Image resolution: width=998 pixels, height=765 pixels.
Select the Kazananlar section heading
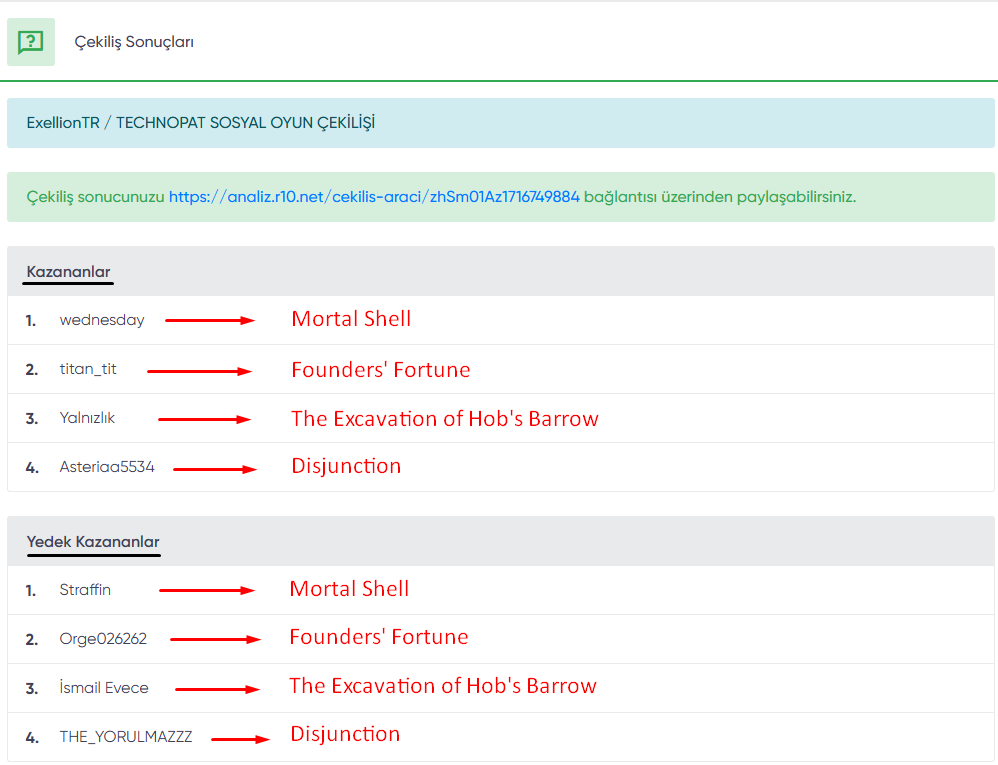(68, 272)
